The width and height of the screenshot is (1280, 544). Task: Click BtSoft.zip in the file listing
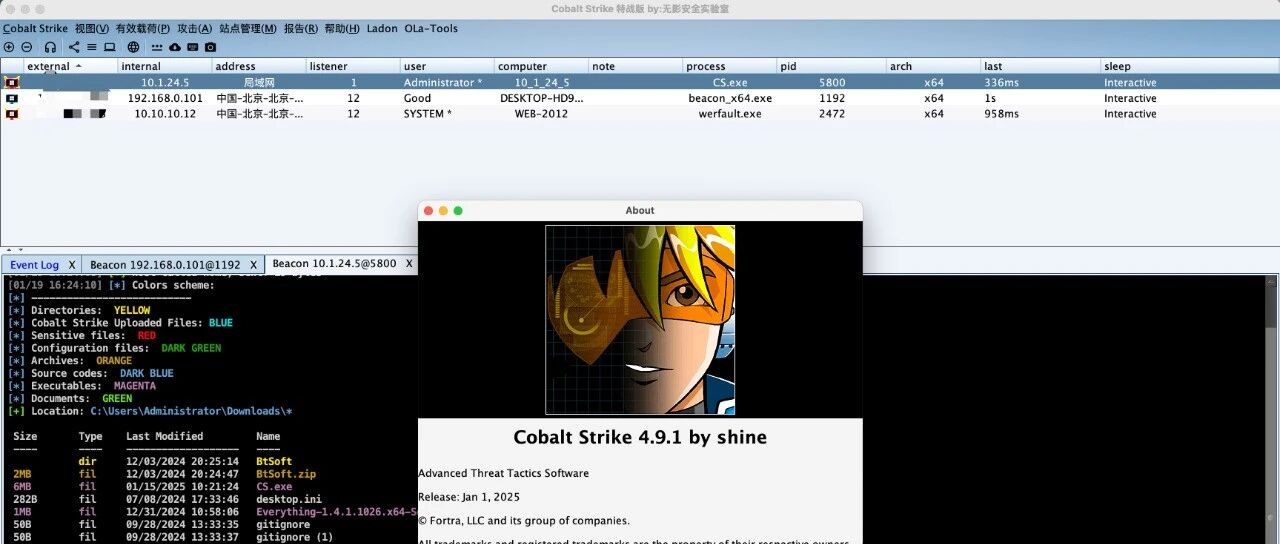pos(286,474)
